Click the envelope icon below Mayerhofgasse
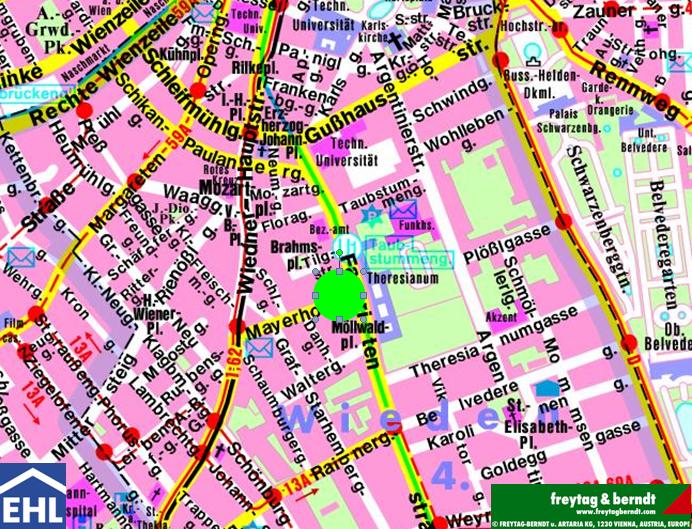This screenshot has width=692, height=529. pos(259,348)
